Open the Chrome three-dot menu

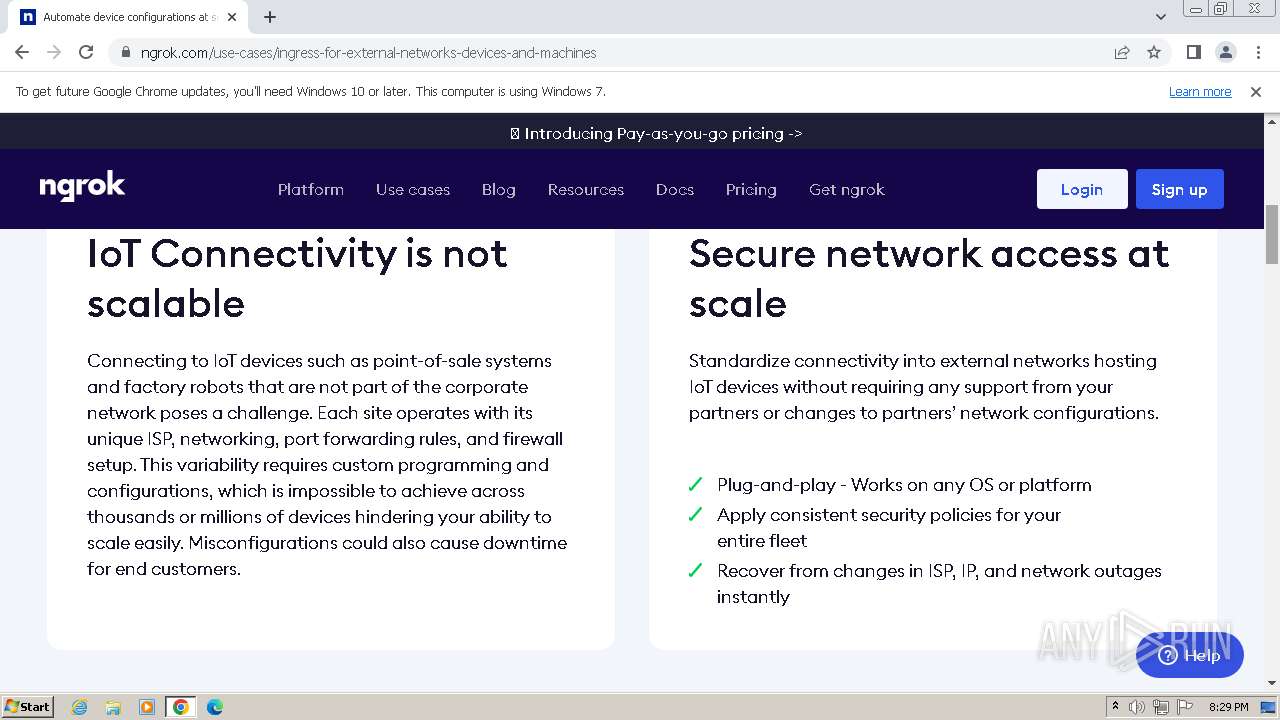pos(1258,52)
